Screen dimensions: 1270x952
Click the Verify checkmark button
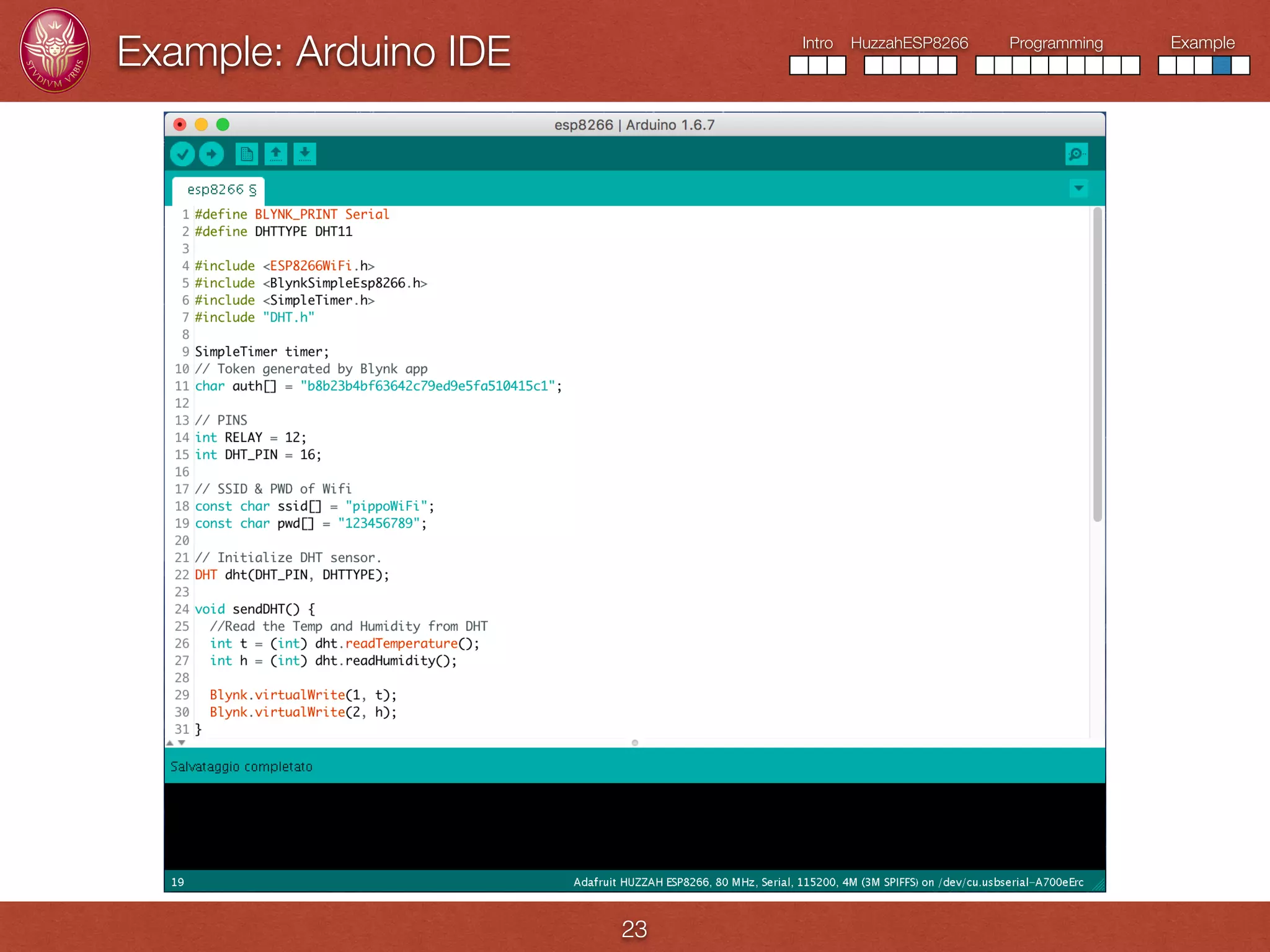pos(182,154)
